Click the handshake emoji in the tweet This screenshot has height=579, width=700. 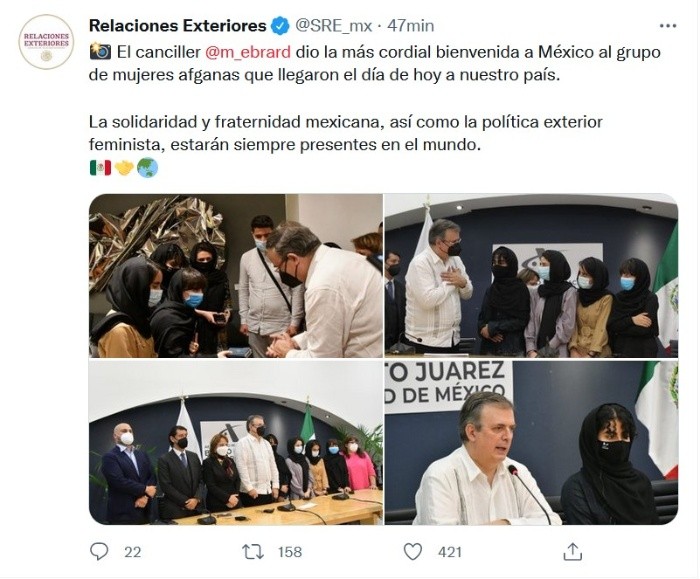(x=124, y=168)
